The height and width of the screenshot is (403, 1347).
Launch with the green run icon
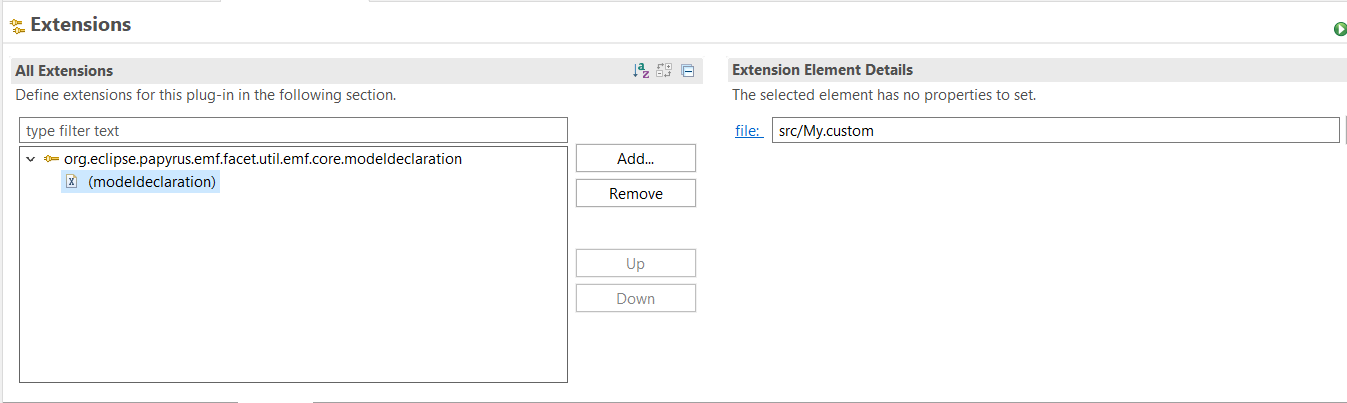tap(1340, 29)
